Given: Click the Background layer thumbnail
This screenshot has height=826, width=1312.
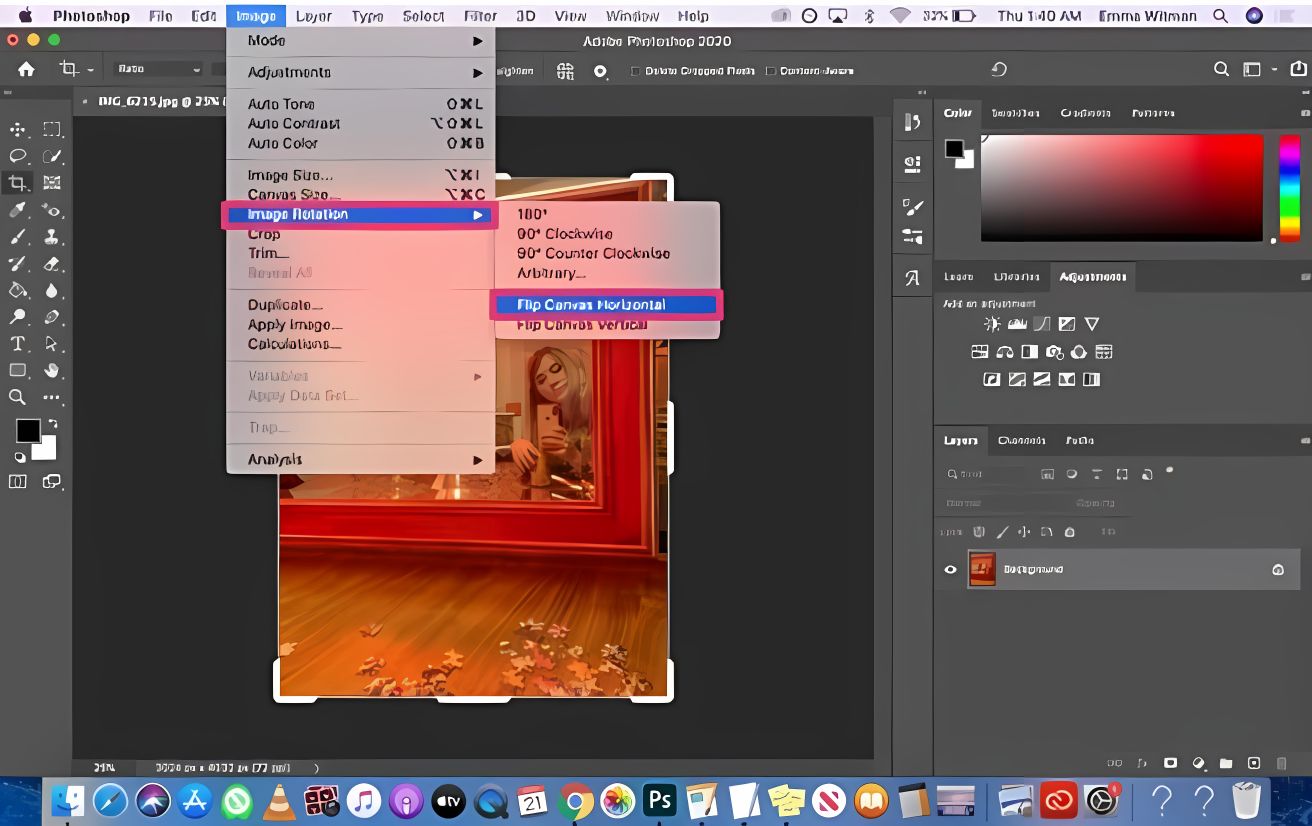Looking at the screenshot, I should click(981, 568).
